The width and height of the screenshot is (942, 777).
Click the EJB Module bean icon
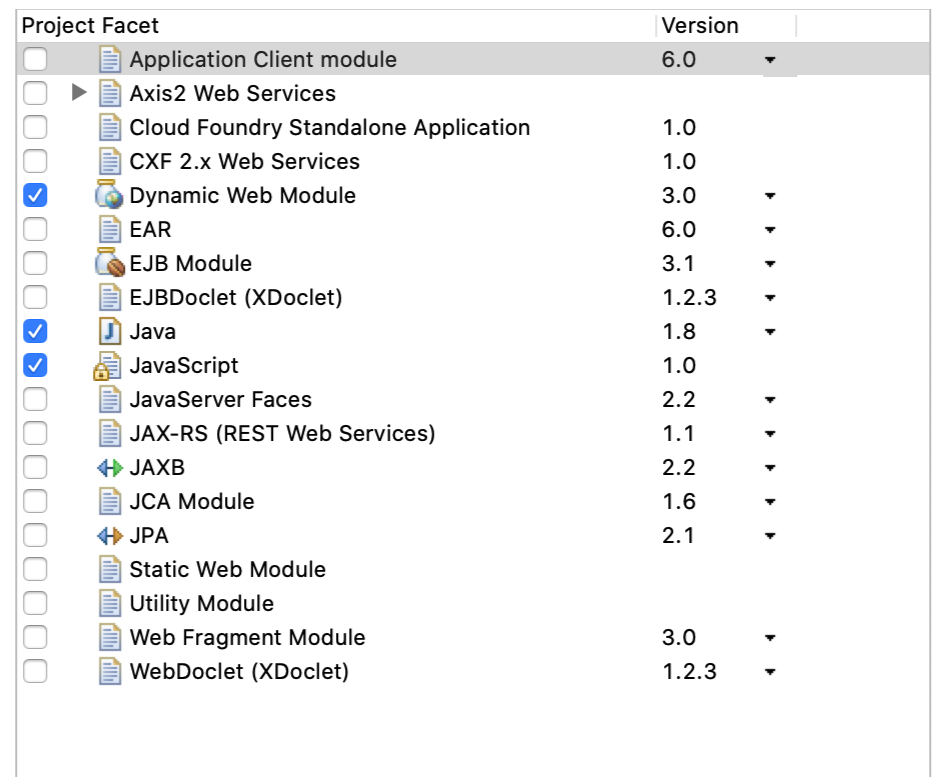click(109, 263)
